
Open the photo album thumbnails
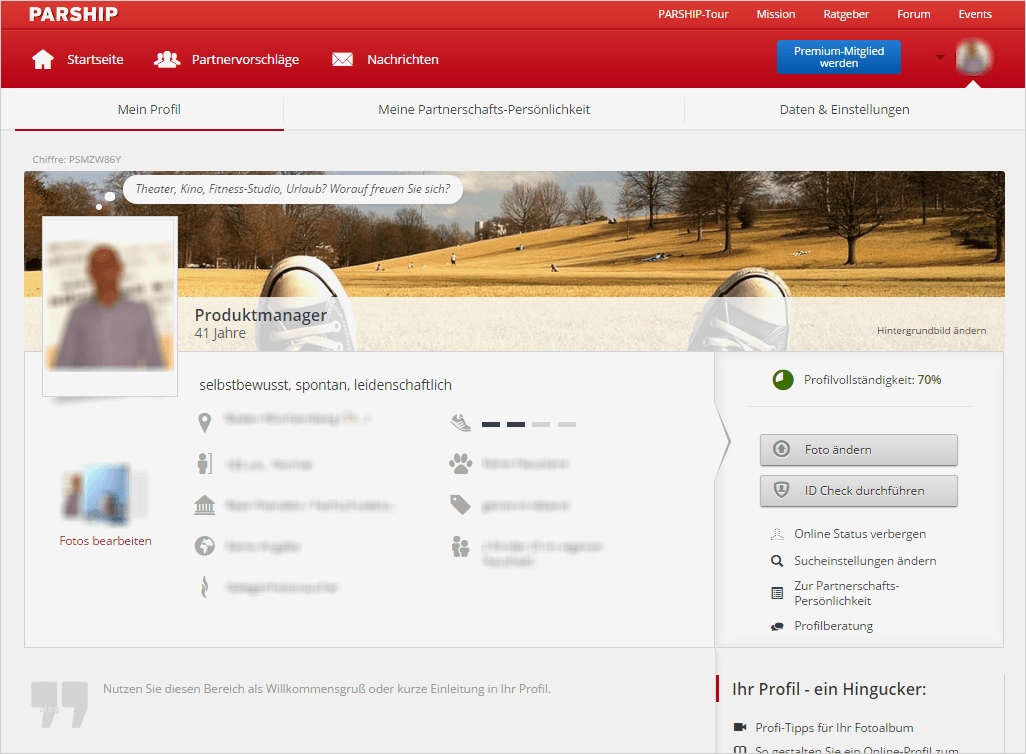coord(105,494)
